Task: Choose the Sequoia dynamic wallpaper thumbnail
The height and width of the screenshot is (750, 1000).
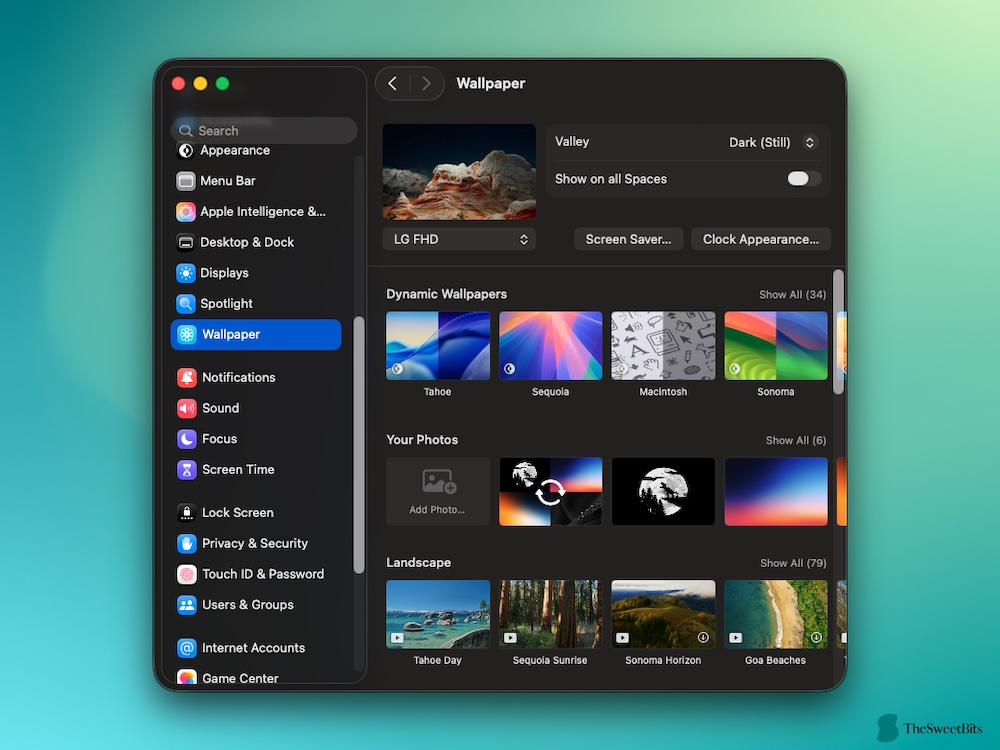Action: pyautogui.click(x=550, y=346)
